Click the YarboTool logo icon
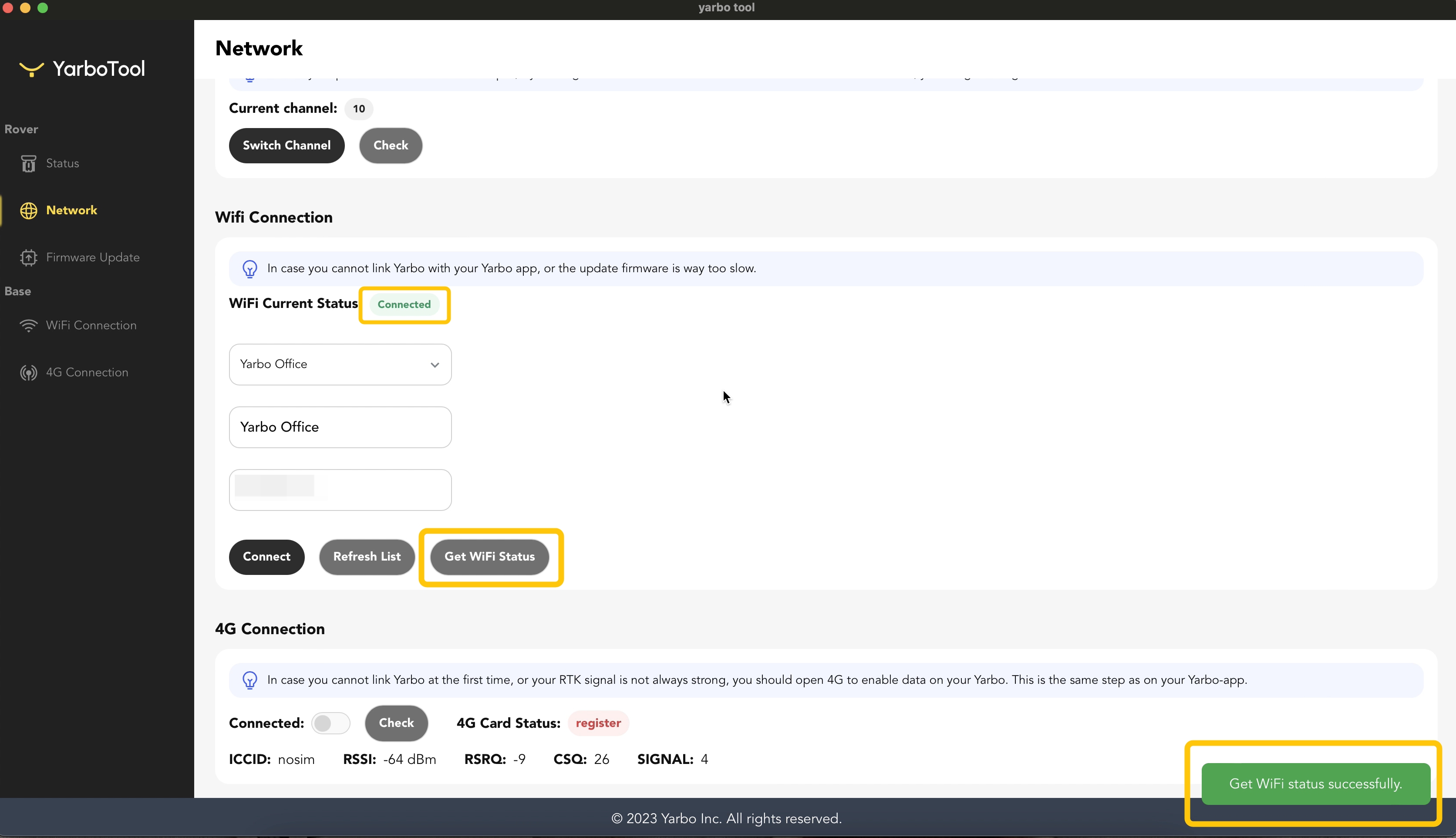Screen dimensions: 1456x838 tap(31, 69)
